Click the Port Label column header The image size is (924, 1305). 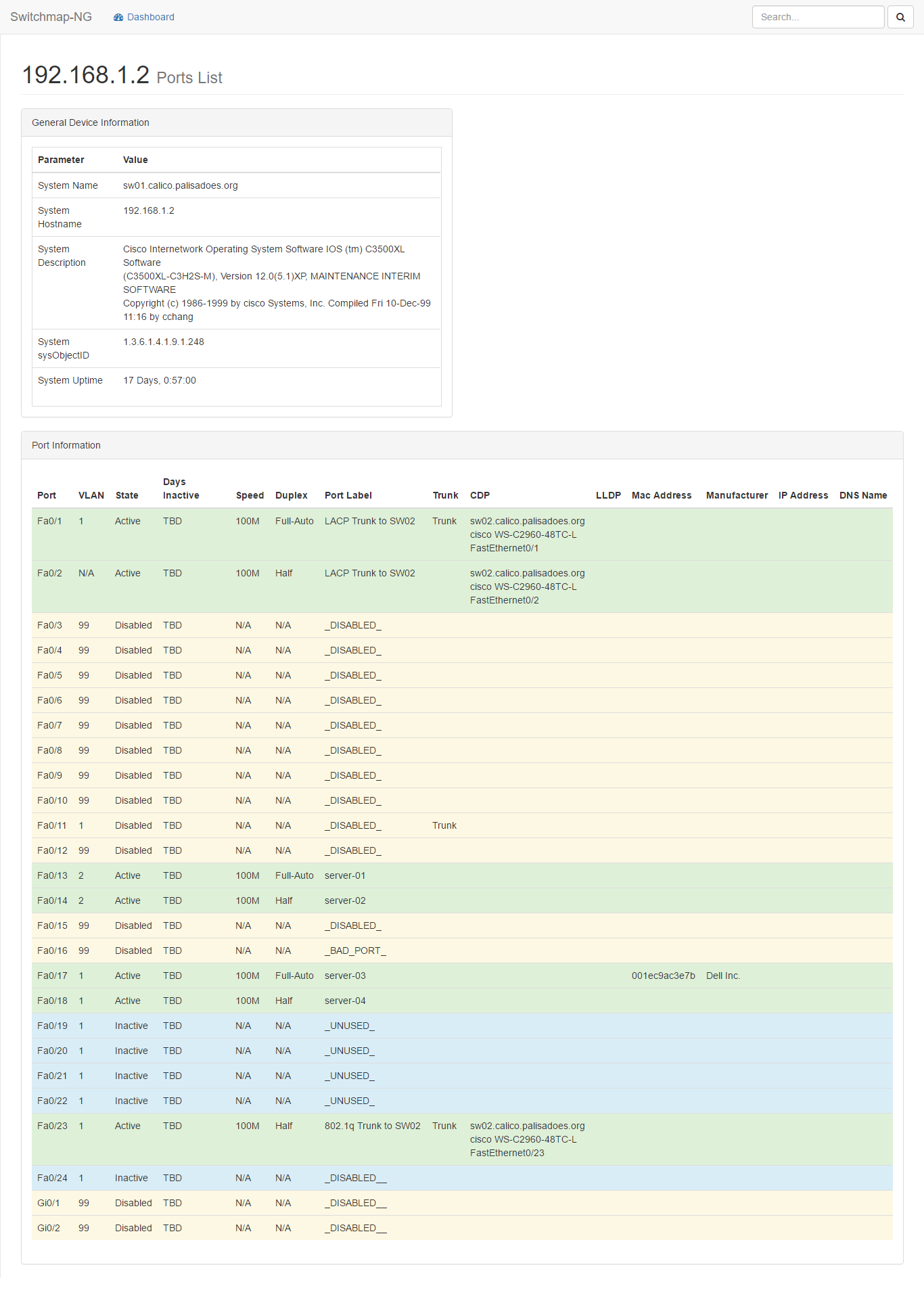point(348,495)
